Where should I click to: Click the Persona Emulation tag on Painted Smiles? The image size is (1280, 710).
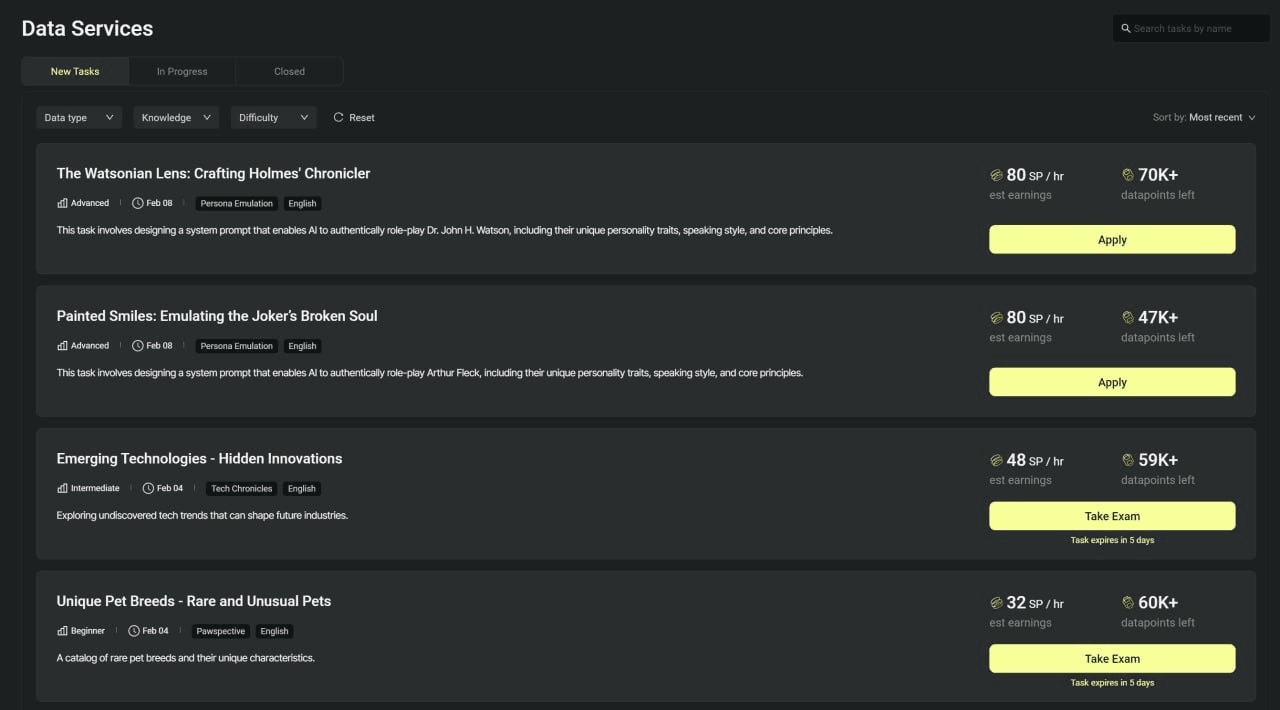pyautogui.click(x=236, y=346)
